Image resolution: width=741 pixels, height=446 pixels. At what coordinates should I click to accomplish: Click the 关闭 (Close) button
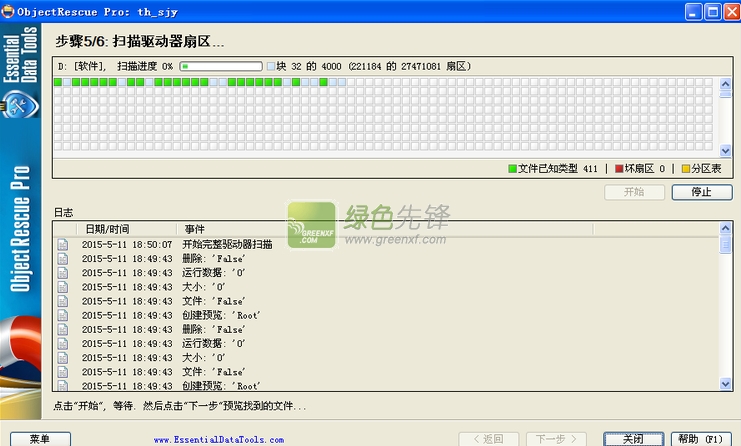[x=633, y=439]
